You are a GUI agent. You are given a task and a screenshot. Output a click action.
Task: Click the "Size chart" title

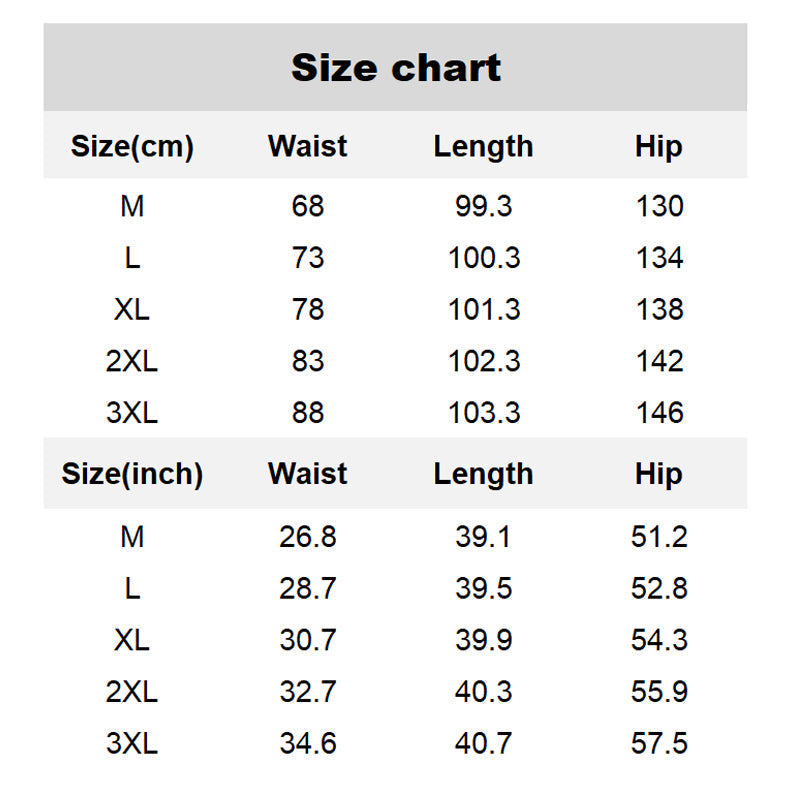pyautogui.click(x=396, y=68)
